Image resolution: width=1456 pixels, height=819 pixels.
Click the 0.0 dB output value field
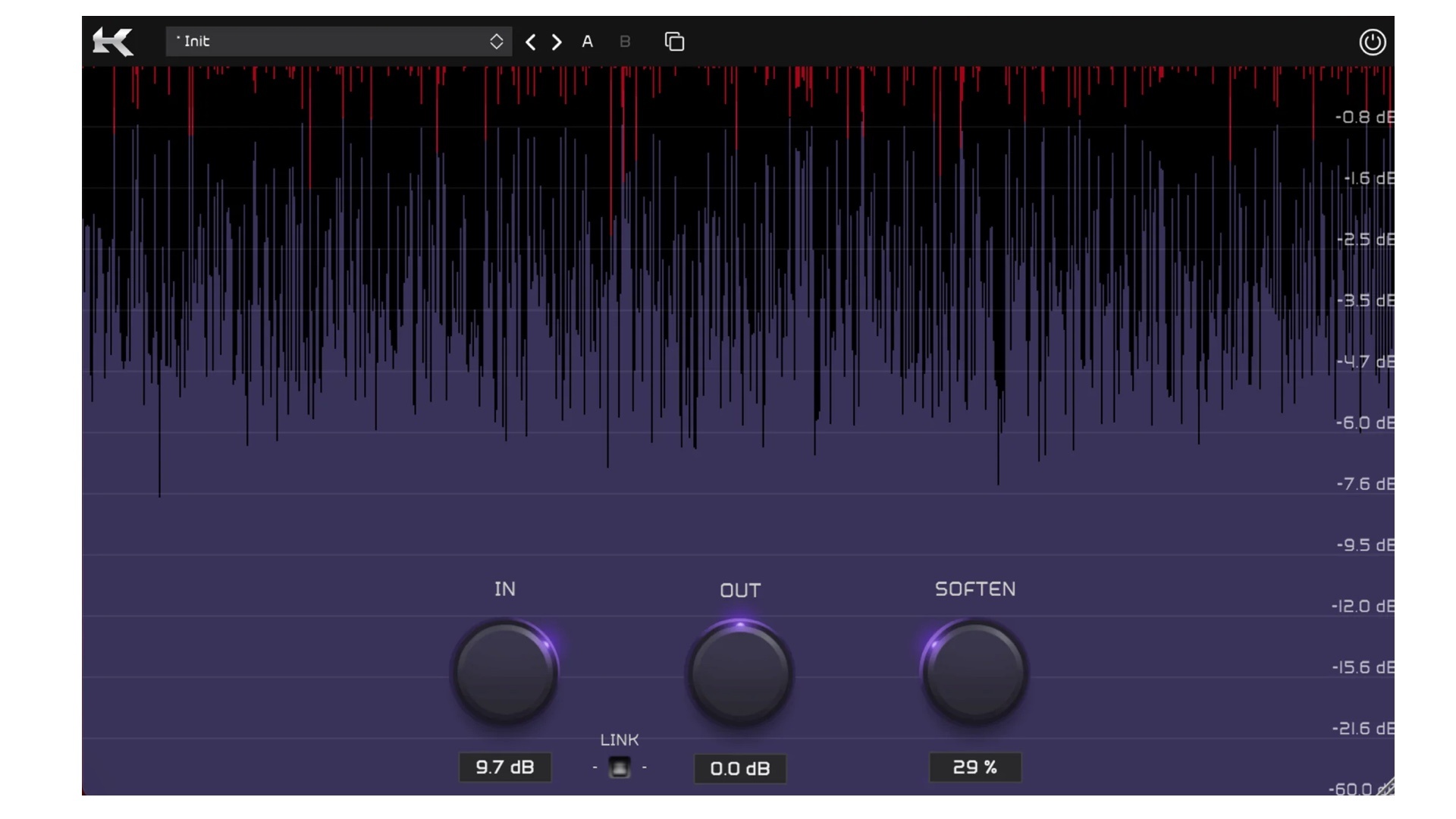(x=740, y=768)
